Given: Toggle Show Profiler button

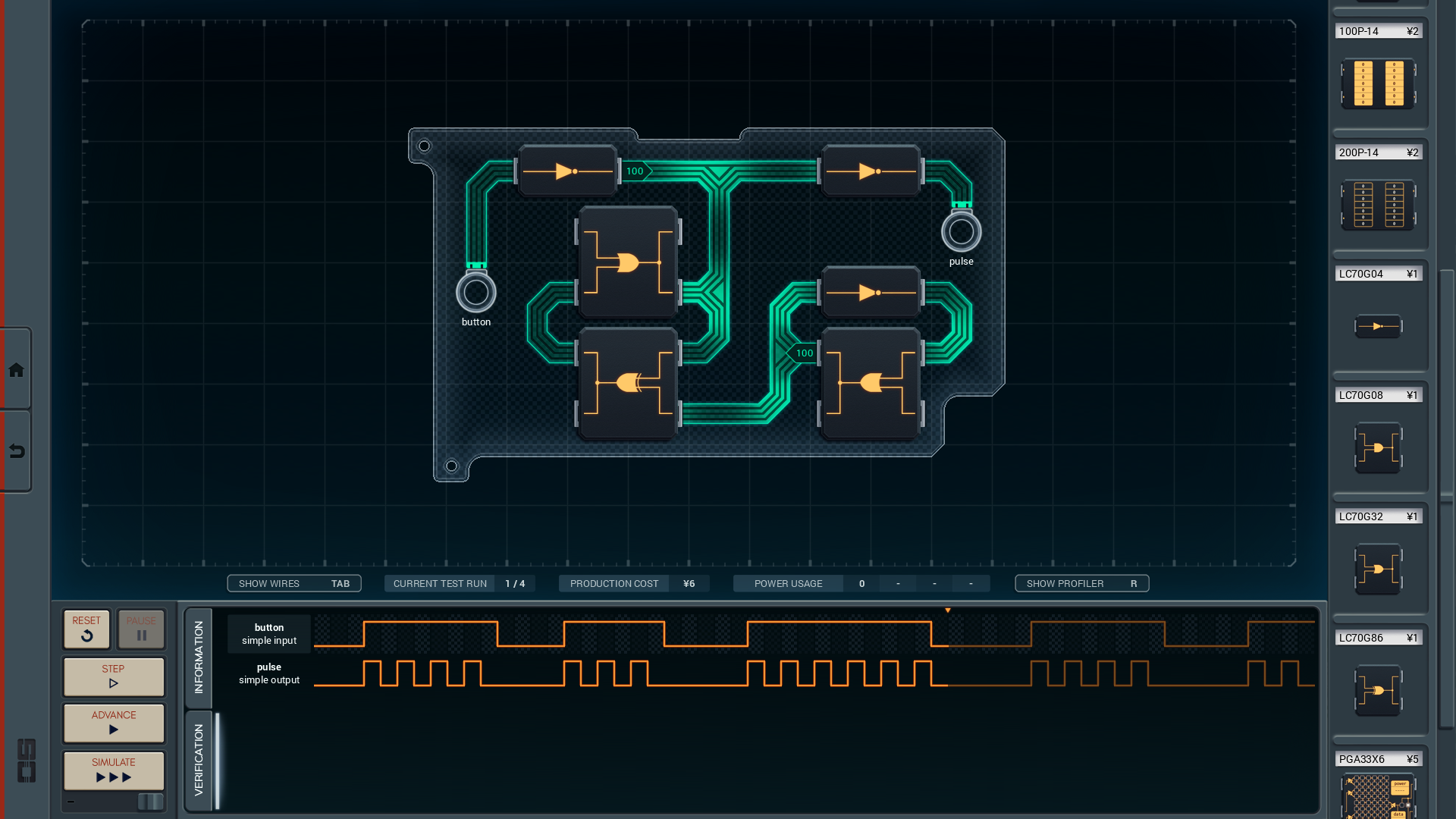Looking at the screenshot, I should tap(1082, 583).
